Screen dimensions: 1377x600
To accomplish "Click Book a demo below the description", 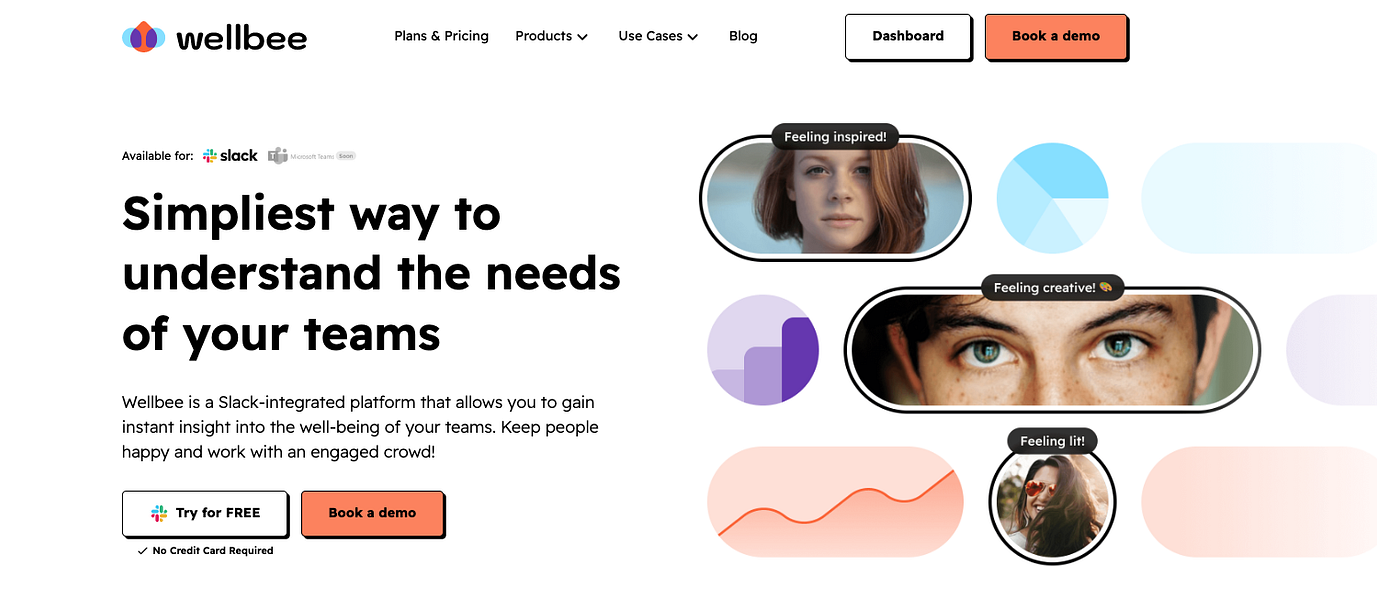I will (x=372, y=513).
